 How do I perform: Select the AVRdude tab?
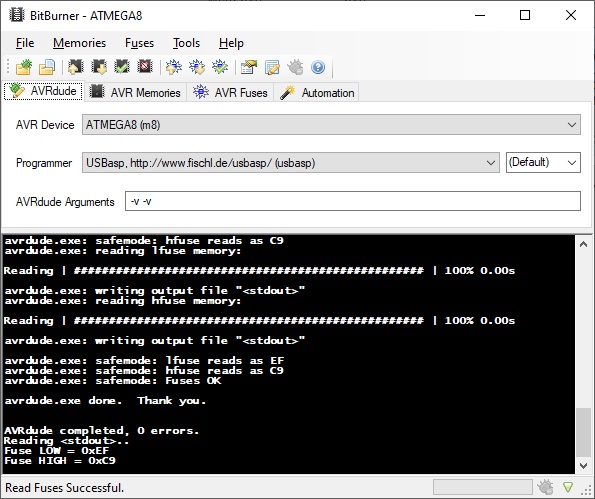[x=43, y=91]
